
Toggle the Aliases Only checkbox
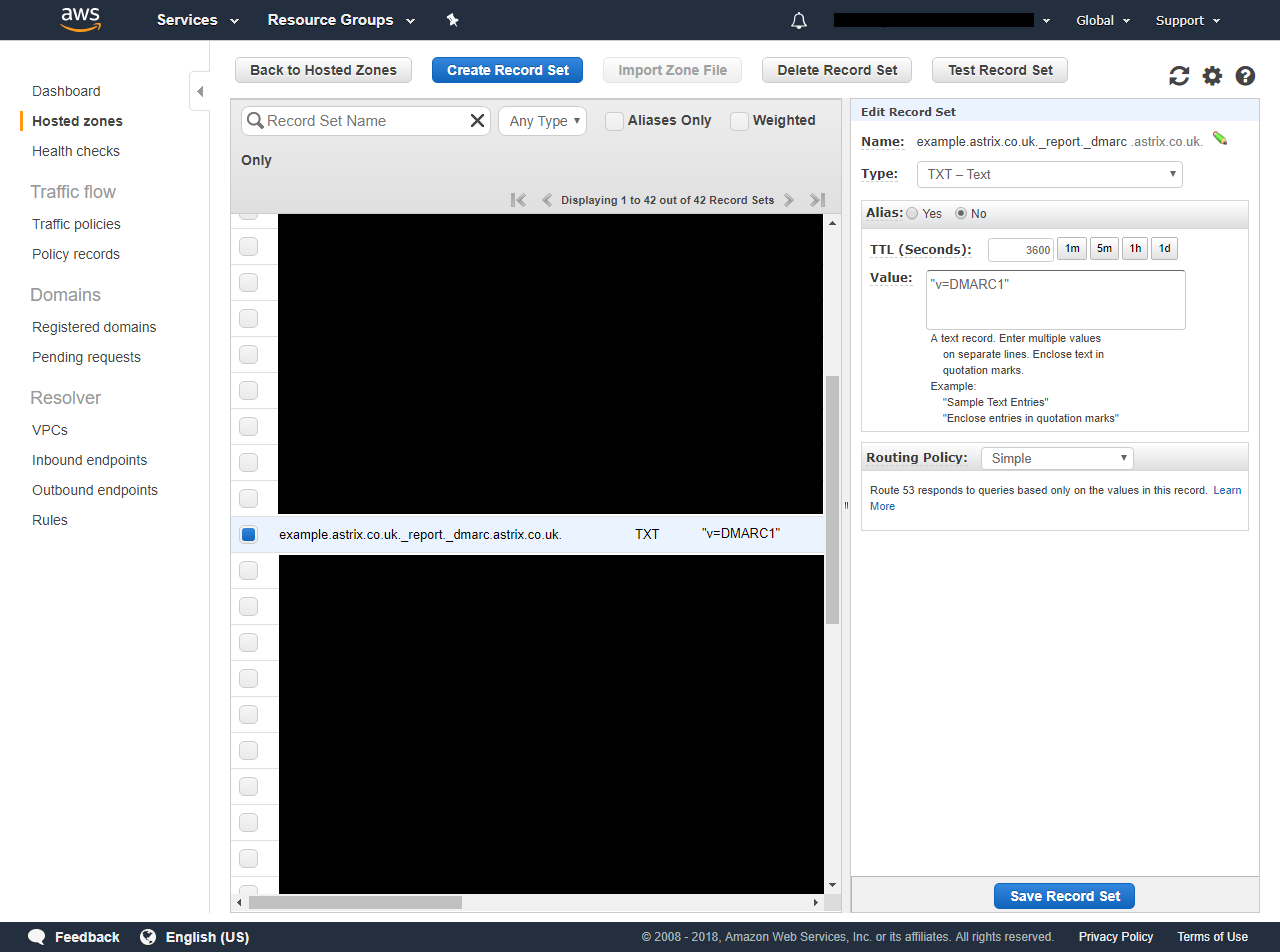pyautogui.click(x=614, y=121)
